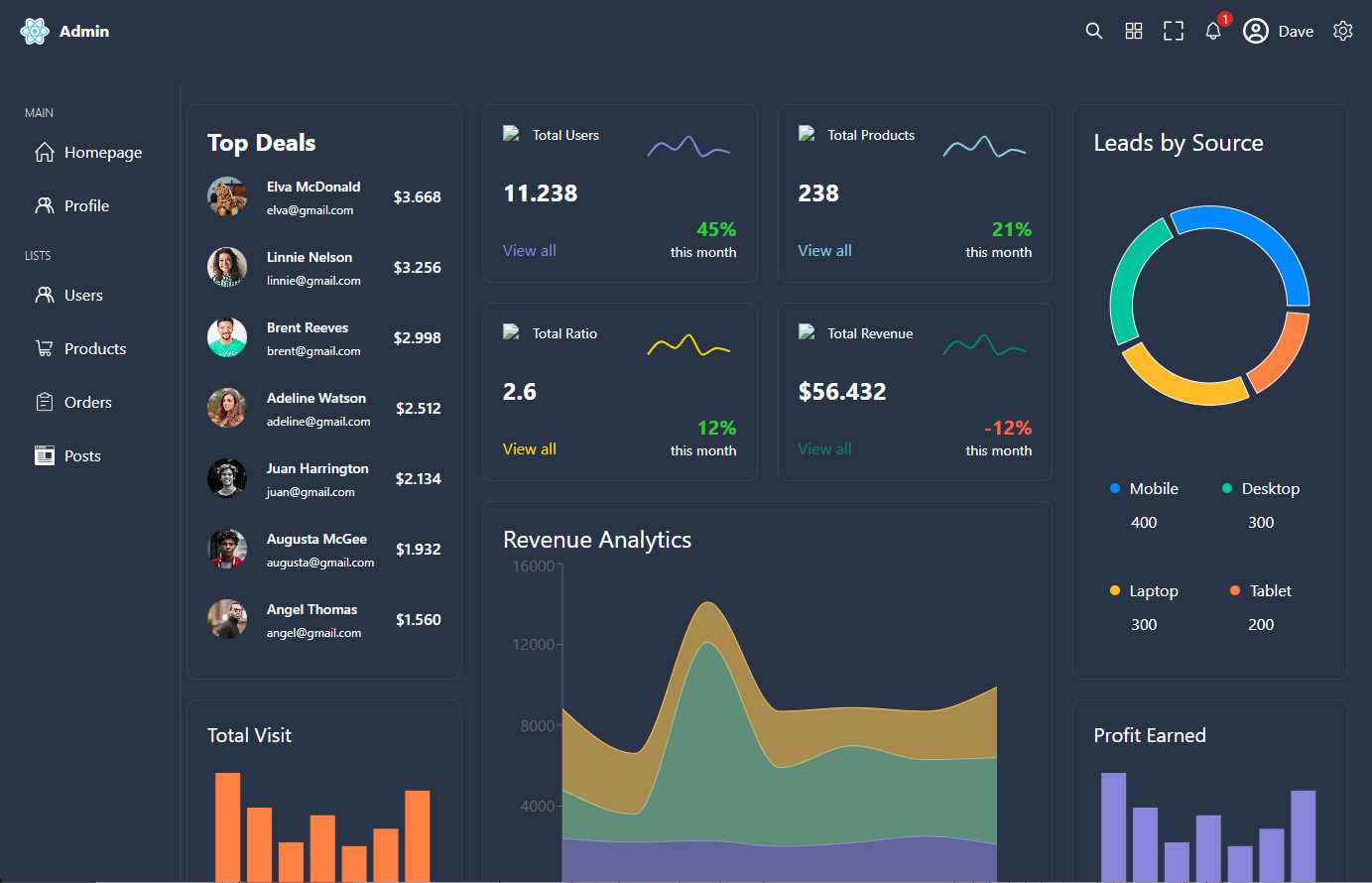The width and height of the screenshot is (1372, 883).
Task: Open Posts in sidebar
Action: 82,455
